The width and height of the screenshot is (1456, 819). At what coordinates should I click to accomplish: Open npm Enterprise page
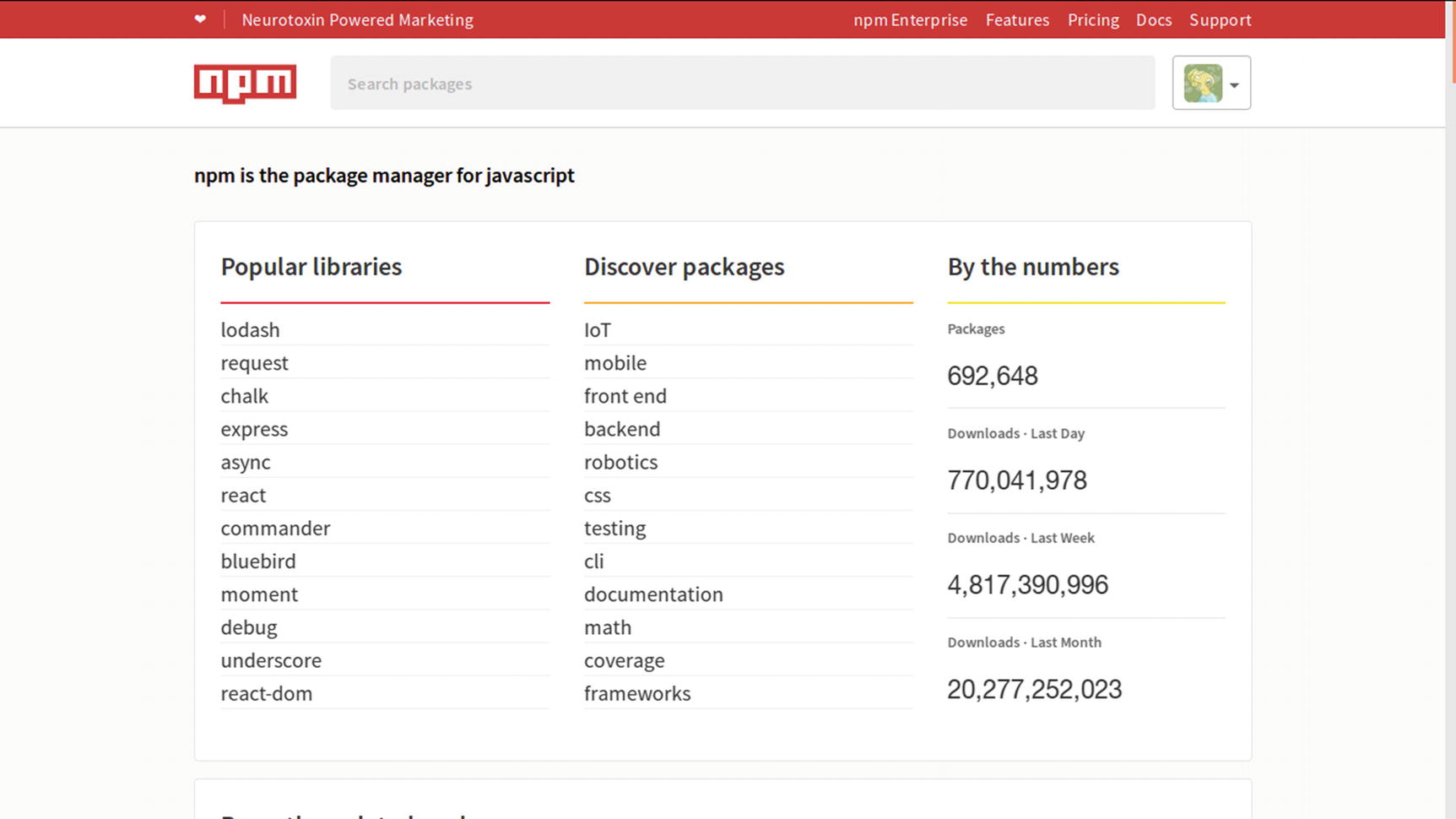pos(910,19)
